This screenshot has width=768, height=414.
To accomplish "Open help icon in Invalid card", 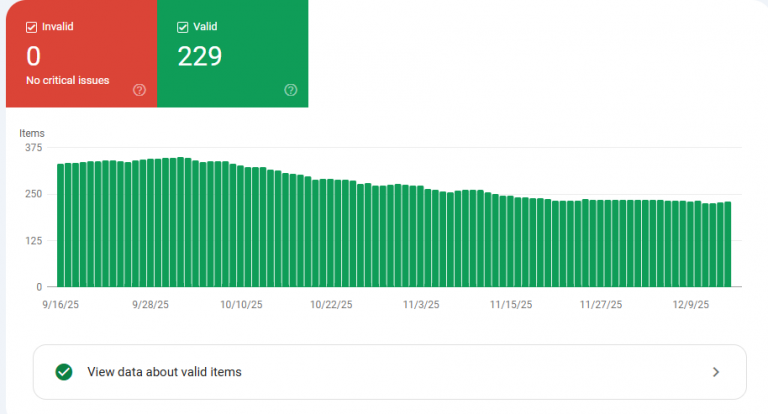I will pyautogui.click(x=139, y=90).
